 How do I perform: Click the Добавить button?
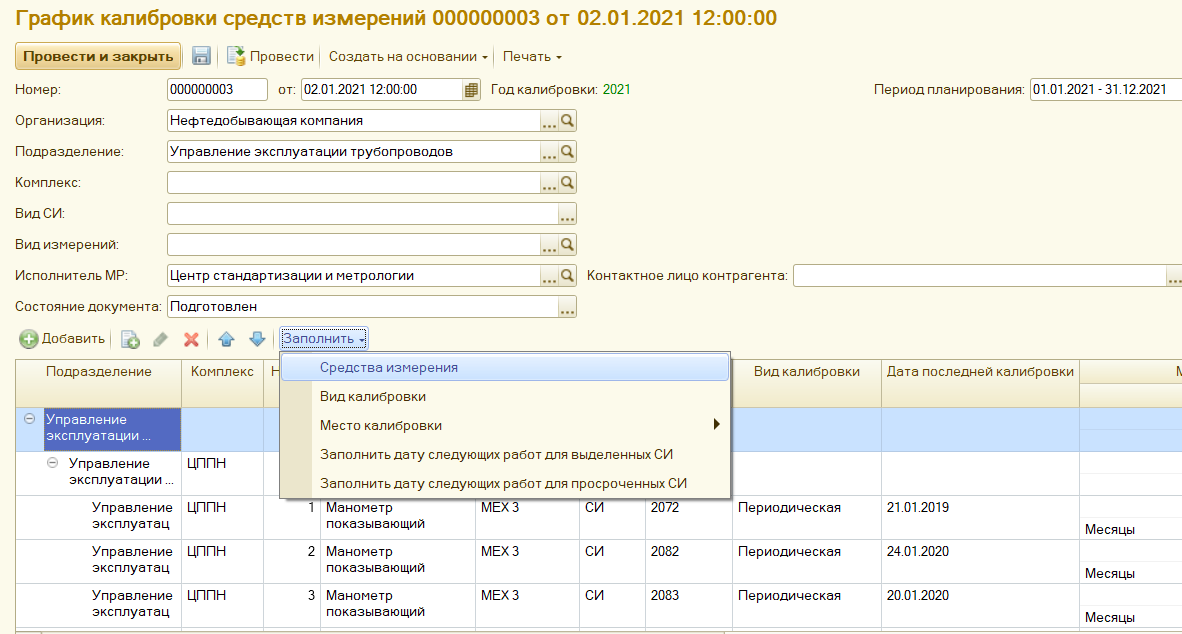[62, 339]
